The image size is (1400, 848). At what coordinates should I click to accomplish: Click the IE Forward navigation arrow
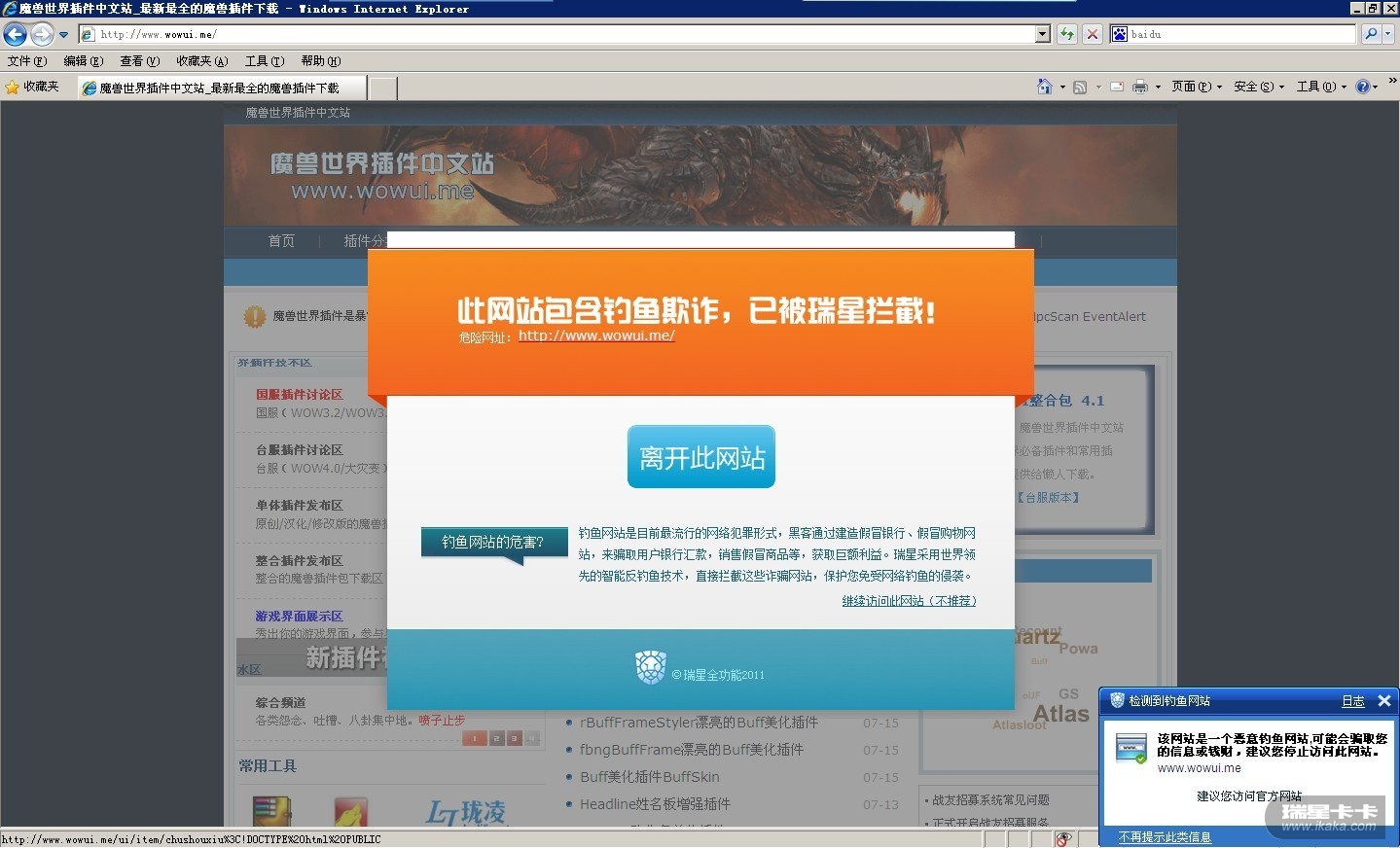point(42,34)
